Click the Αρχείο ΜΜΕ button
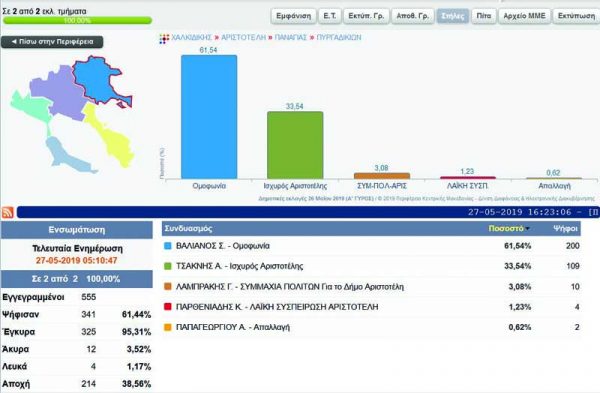Screen dimensions: 600x393 coord(524,16)
